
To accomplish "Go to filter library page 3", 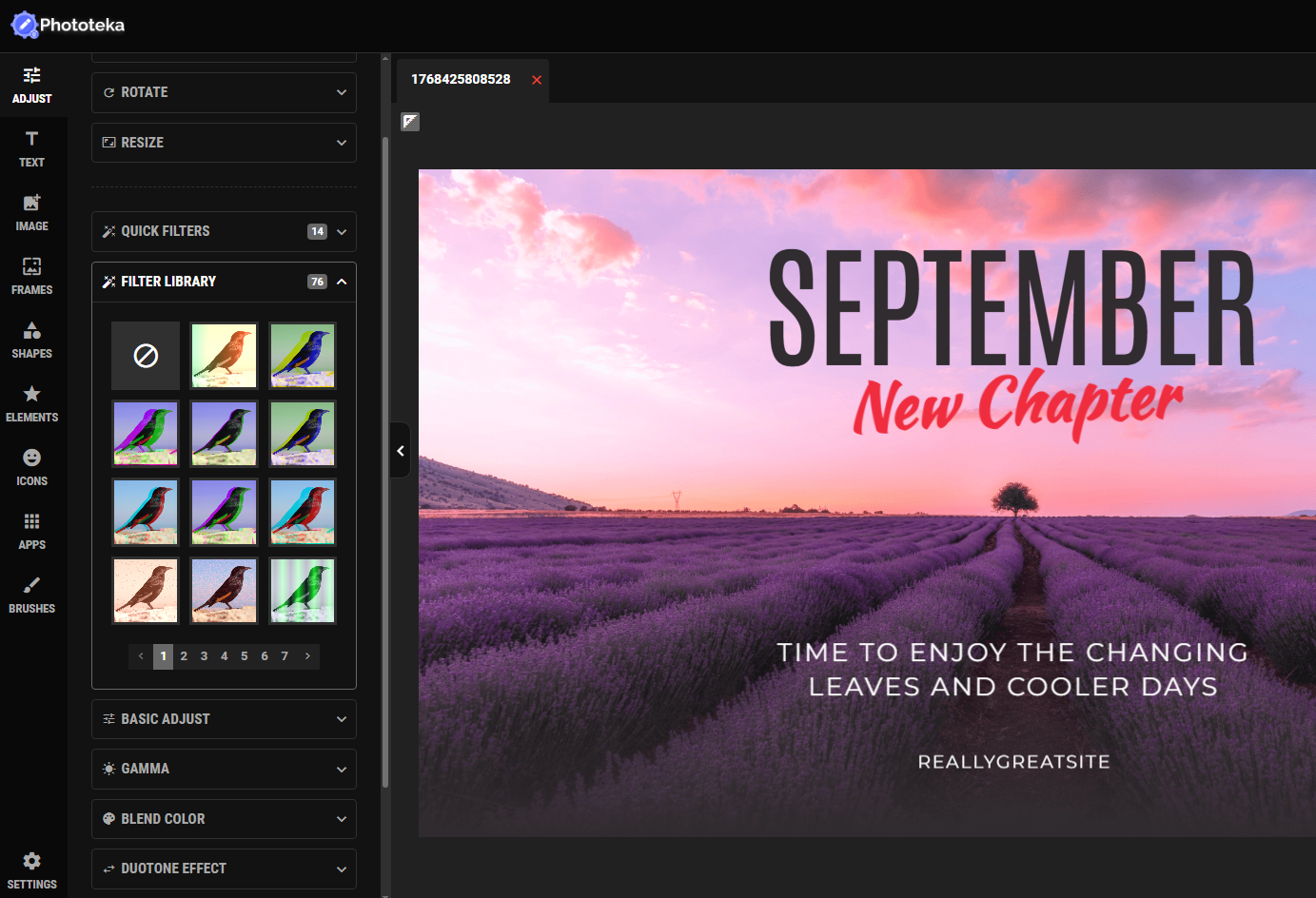I will point(203,655).
